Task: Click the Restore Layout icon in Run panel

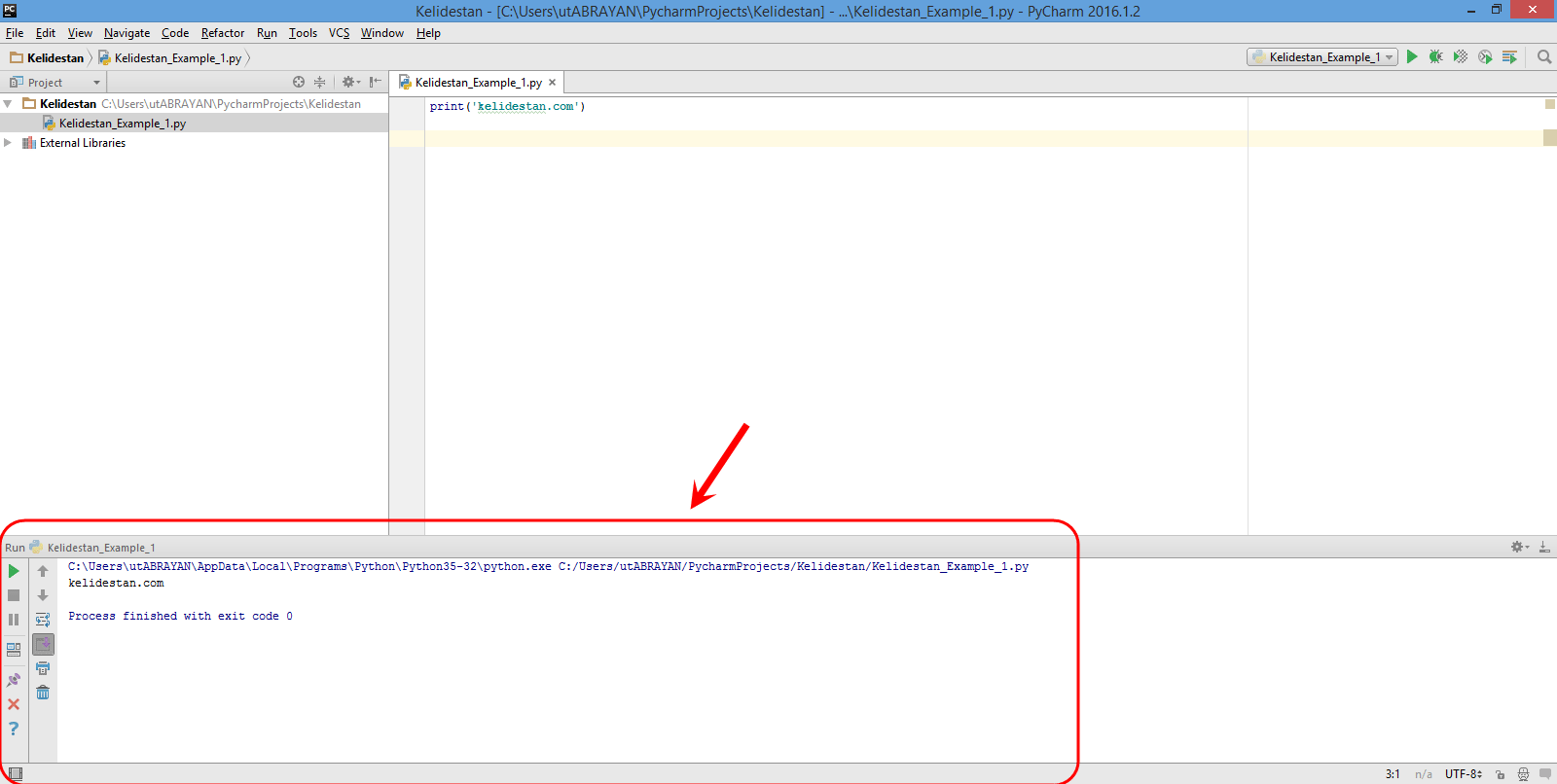Action: click(x=14, y=649)
